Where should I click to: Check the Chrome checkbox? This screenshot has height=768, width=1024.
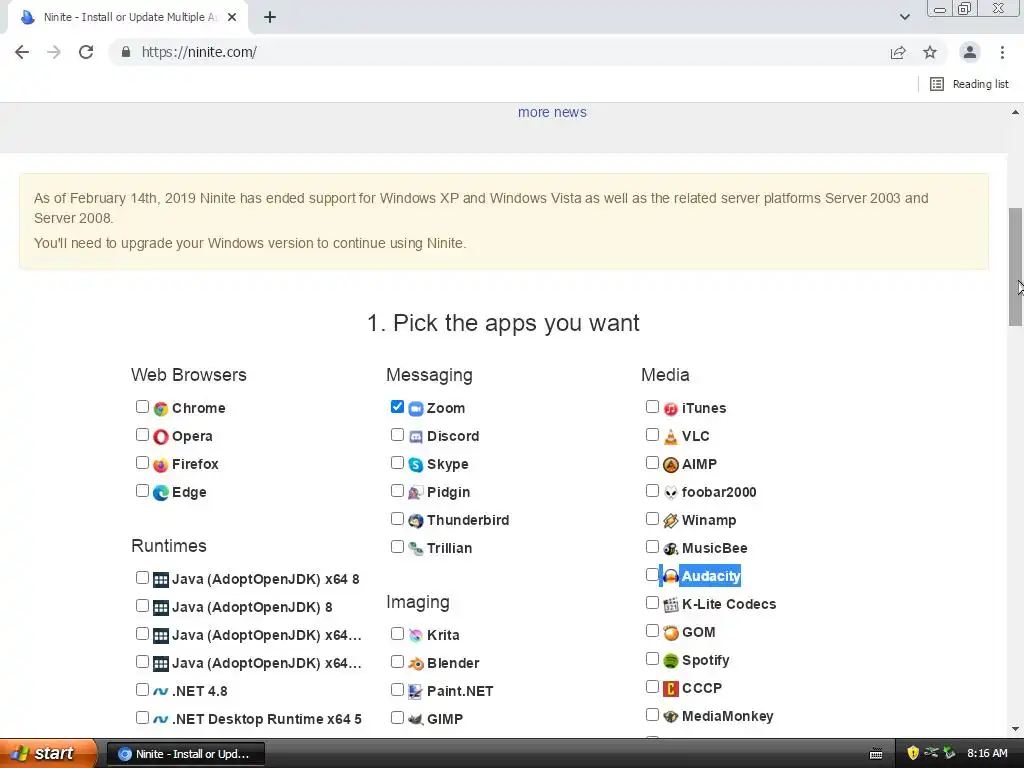coord(142,406)
